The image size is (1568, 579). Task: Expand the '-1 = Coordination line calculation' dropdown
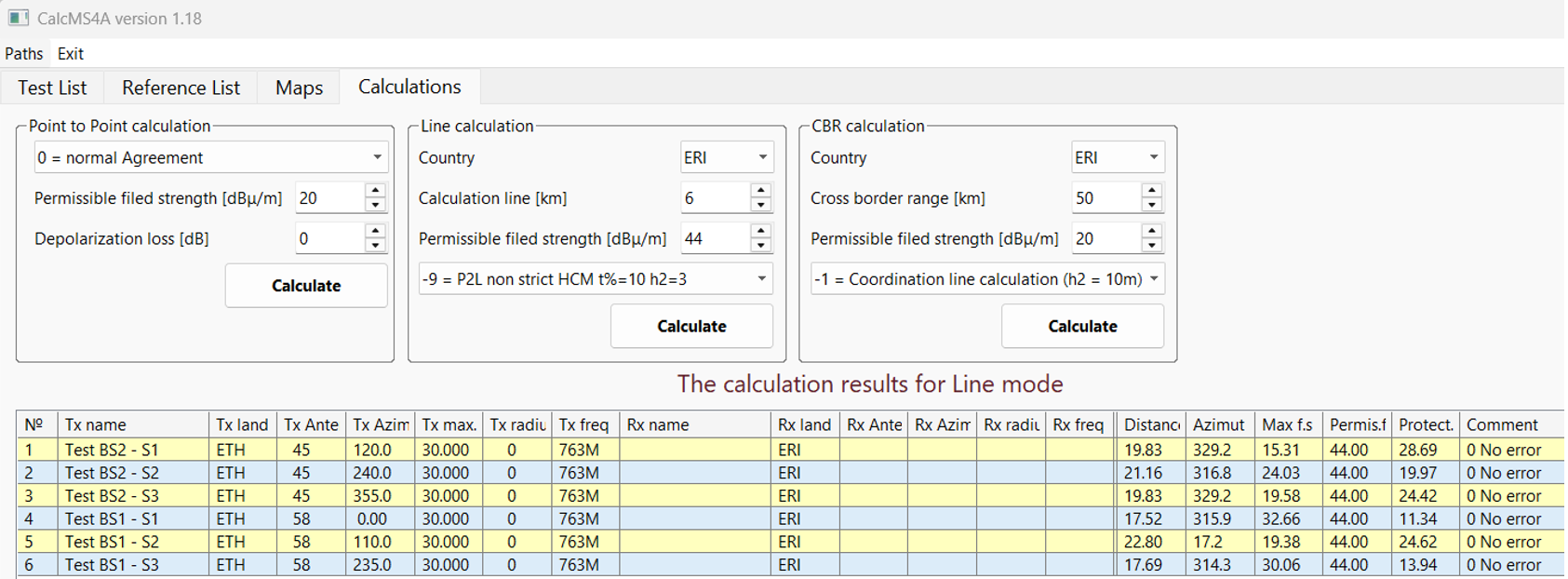(987, 278)
